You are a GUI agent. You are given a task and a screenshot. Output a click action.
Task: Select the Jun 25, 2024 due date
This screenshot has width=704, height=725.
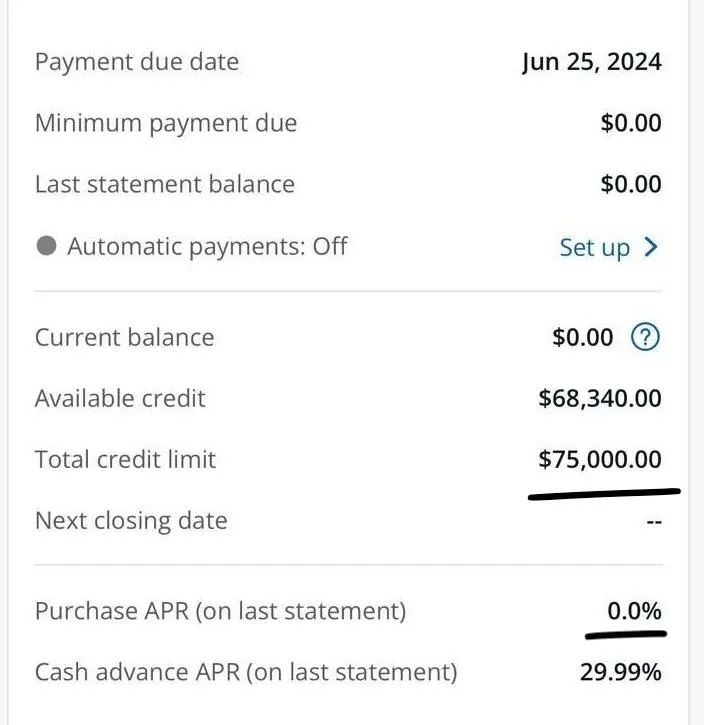tap(592, 62)
